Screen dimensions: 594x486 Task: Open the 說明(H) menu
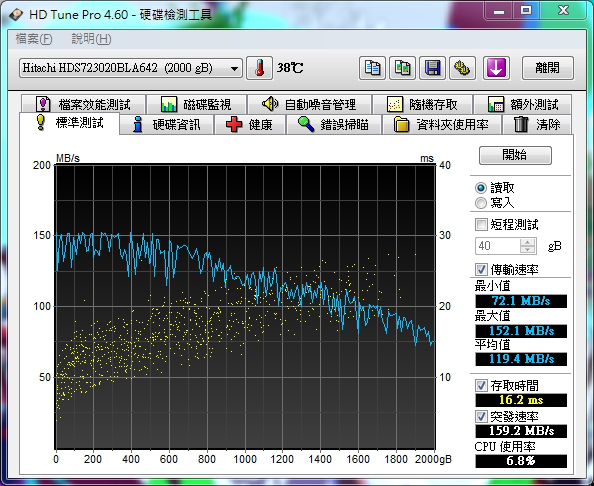tap(91, 39)
